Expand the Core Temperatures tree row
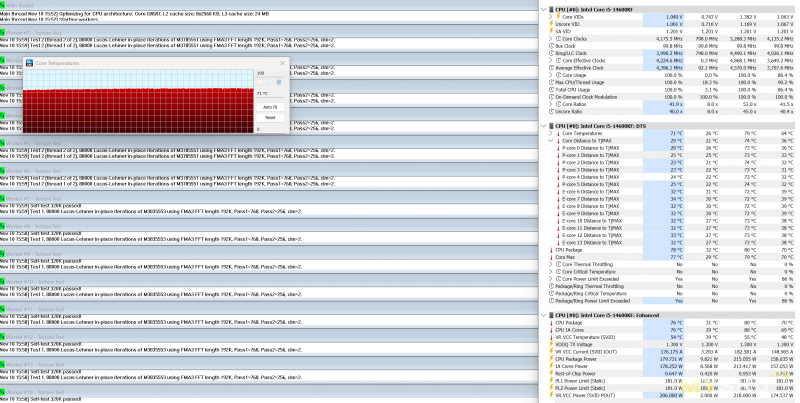The image size is (800, 403). 548,133
